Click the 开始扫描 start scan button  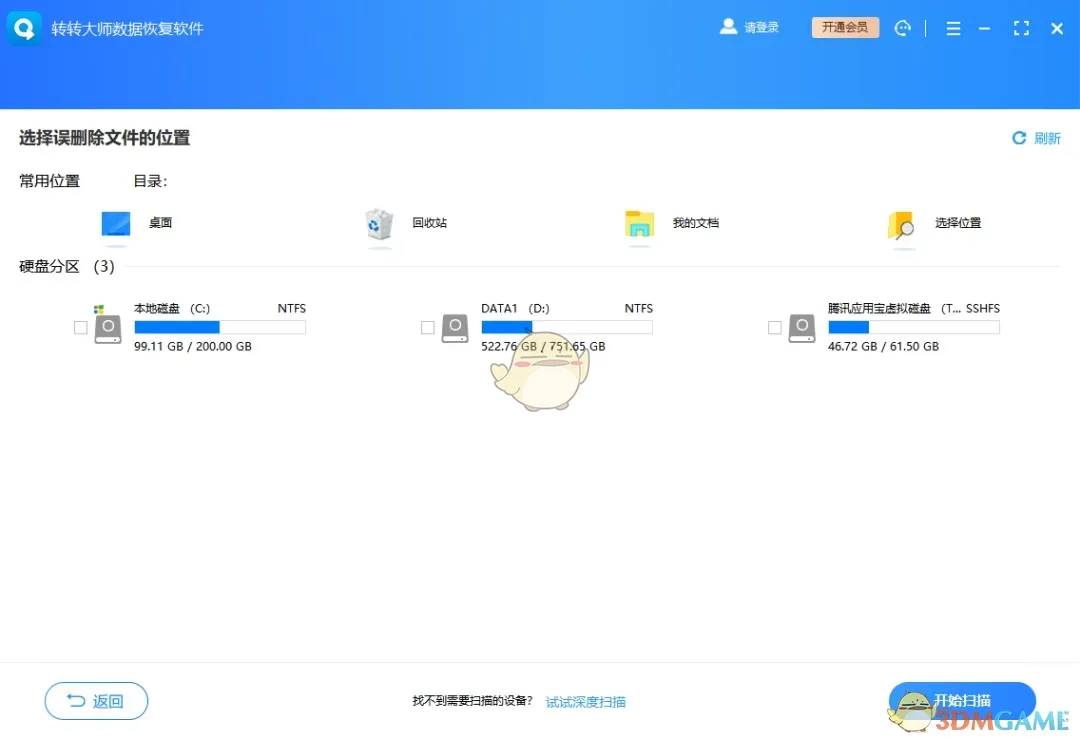tap(962, 700)
